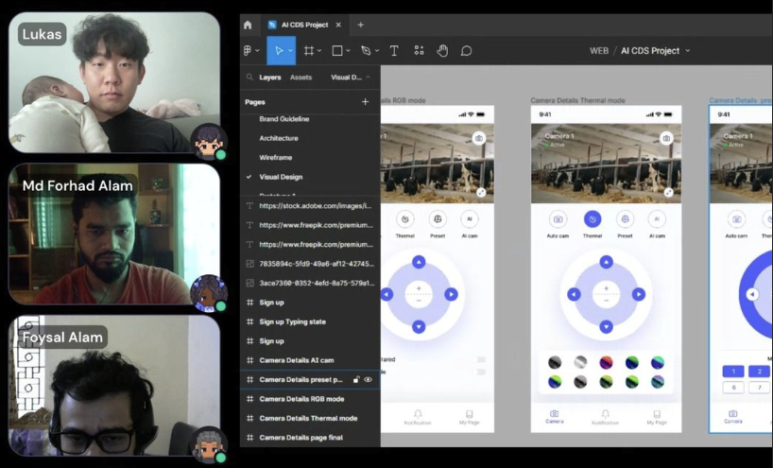Viewport: 773px width, 468px height.
Task: Switch to the AI CDS Project tab
Action: pyautogui.click(x=304, y=25)
